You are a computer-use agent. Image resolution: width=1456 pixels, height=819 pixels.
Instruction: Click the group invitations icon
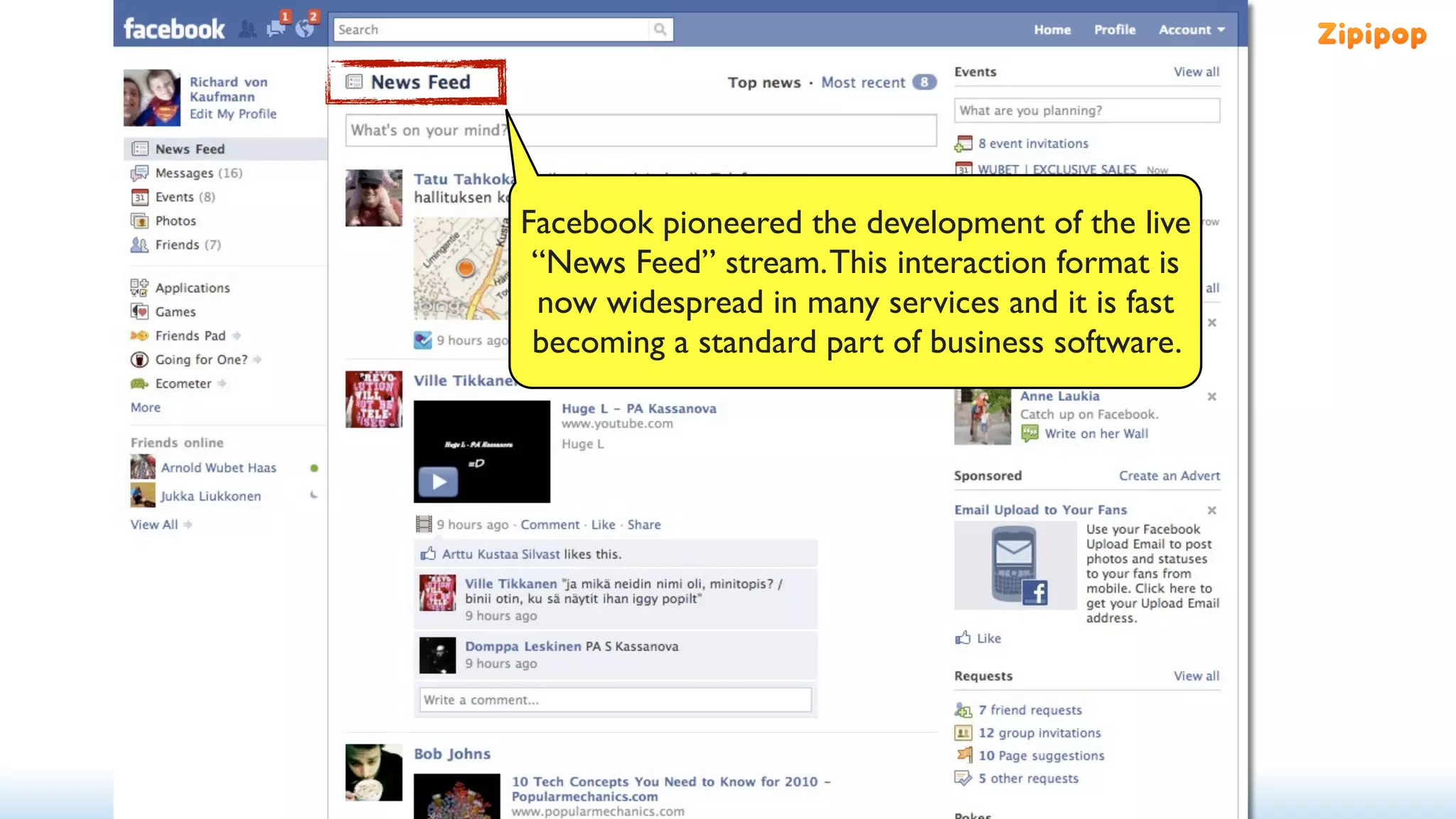tap(963, 732)
